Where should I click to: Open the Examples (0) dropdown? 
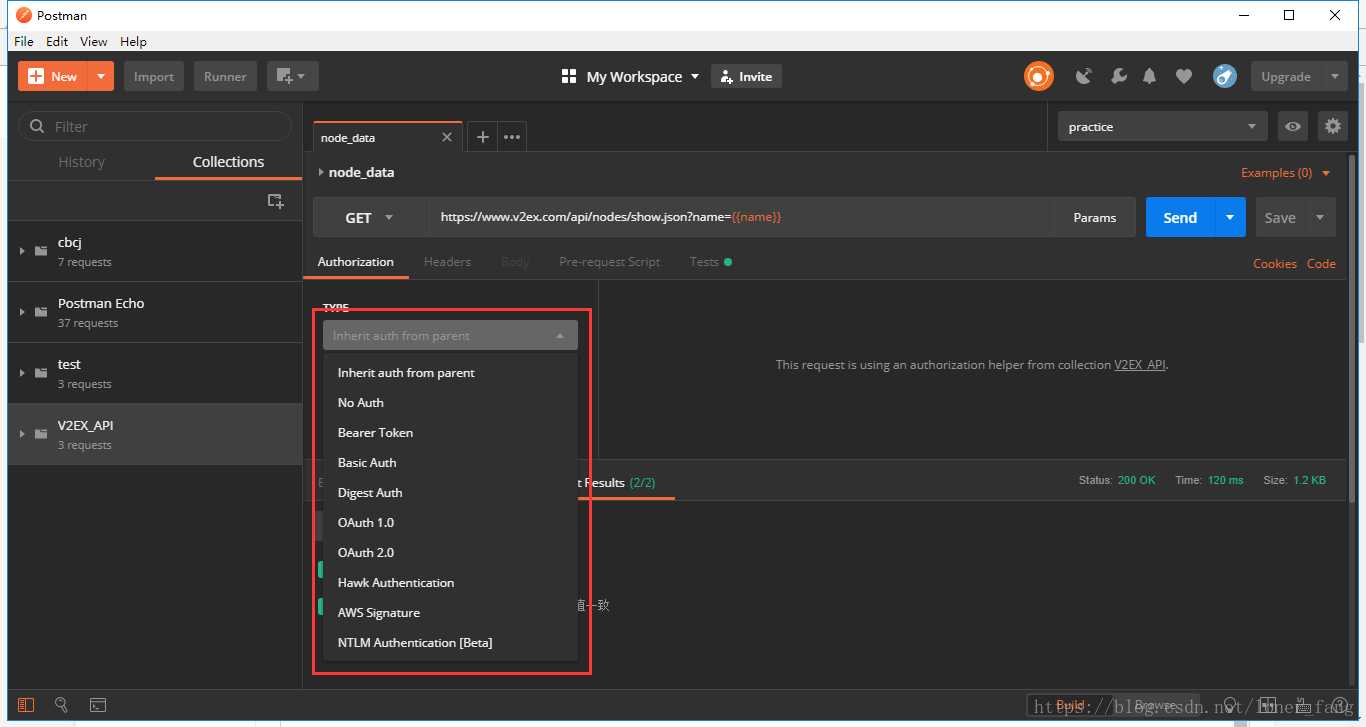pos(1286,173)
